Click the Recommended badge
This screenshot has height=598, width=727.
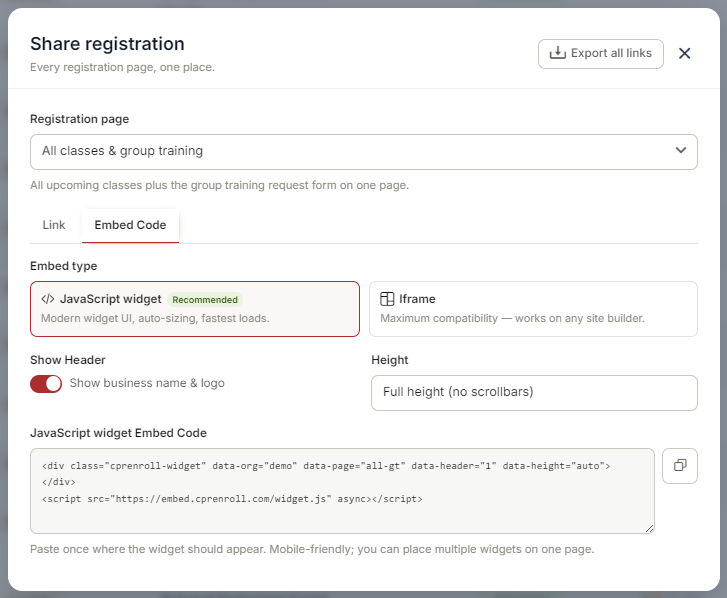(205, 300)
